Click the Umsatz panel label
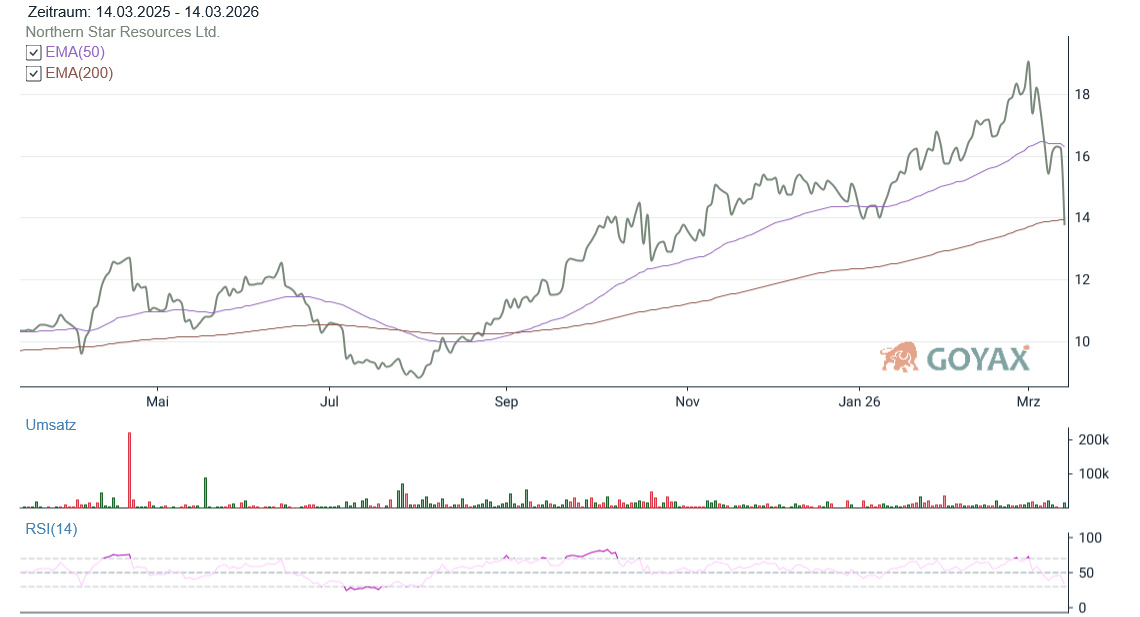Screen dimensions: 1140x617 [50, 425]
